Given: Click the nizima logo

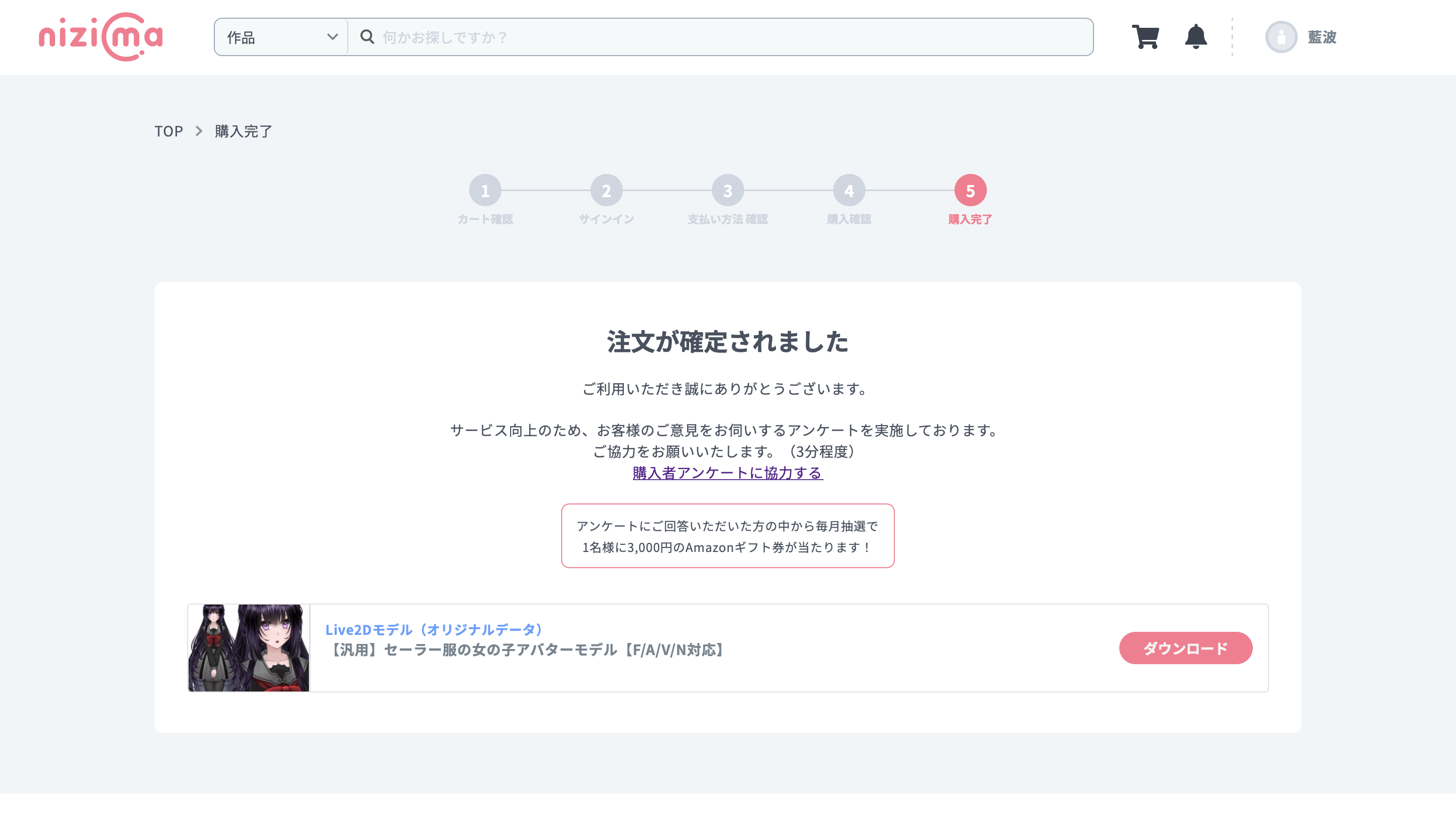Looking at the screenshot, I should [101, 36].
